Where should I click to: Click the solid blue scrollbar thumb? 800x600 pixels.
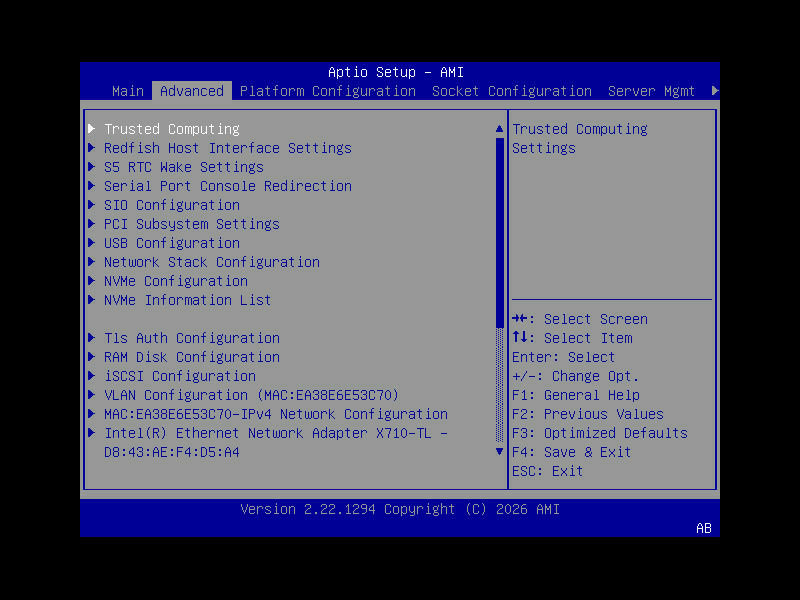tap(499, 233)
